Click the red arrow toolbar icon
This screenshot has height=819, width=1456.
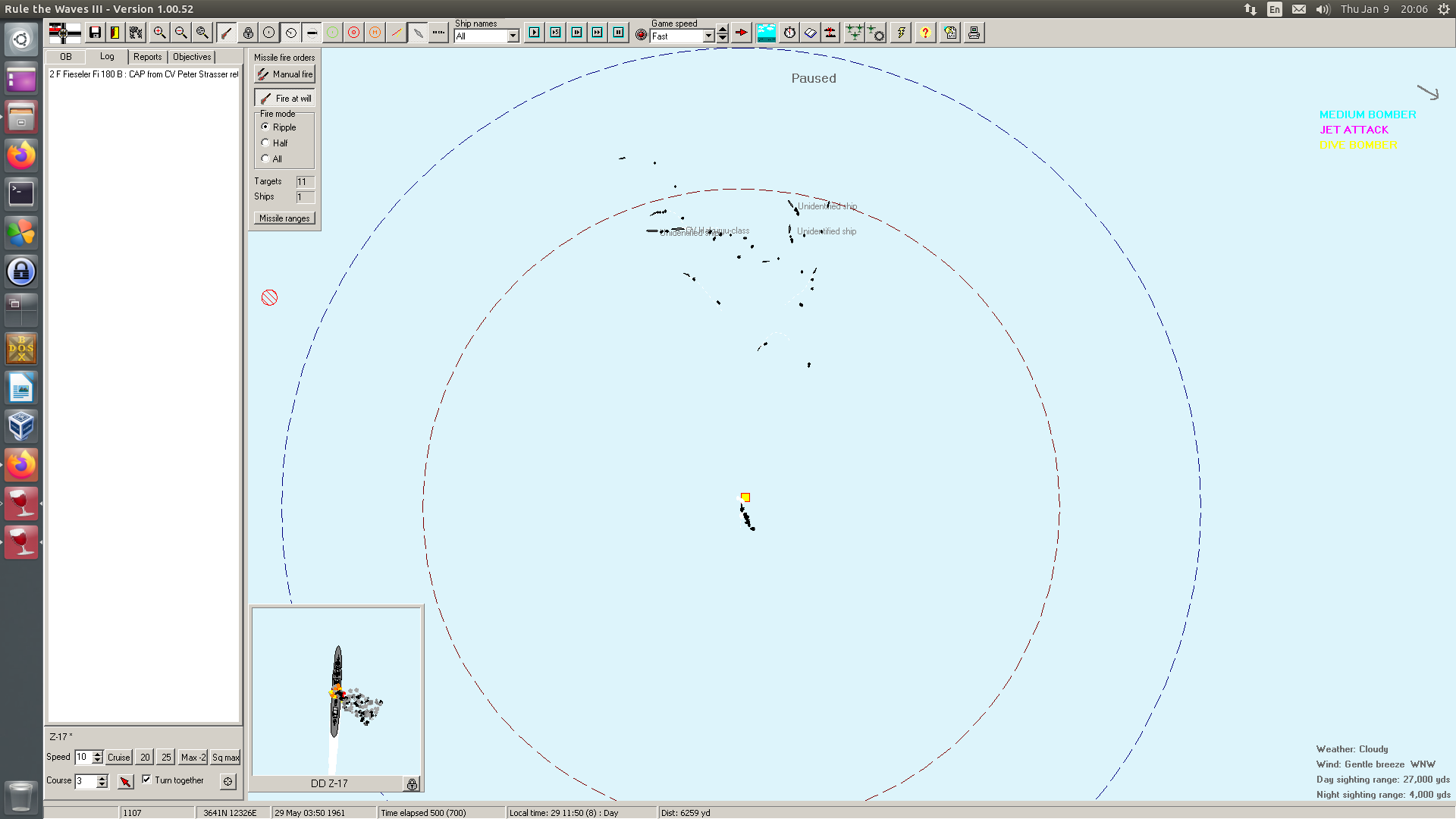(742, 33)
